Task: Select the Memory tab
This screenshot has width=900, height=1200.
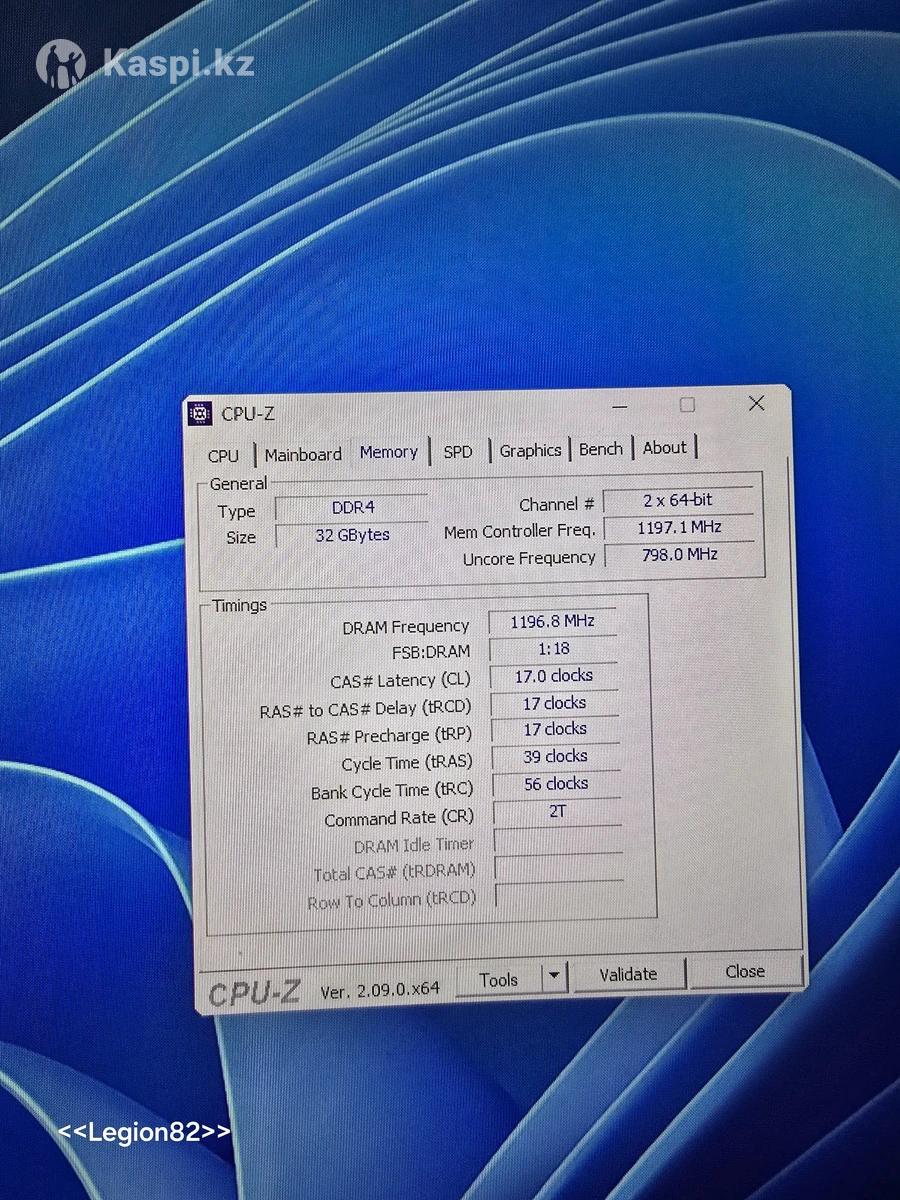Action: click(388, 452)
